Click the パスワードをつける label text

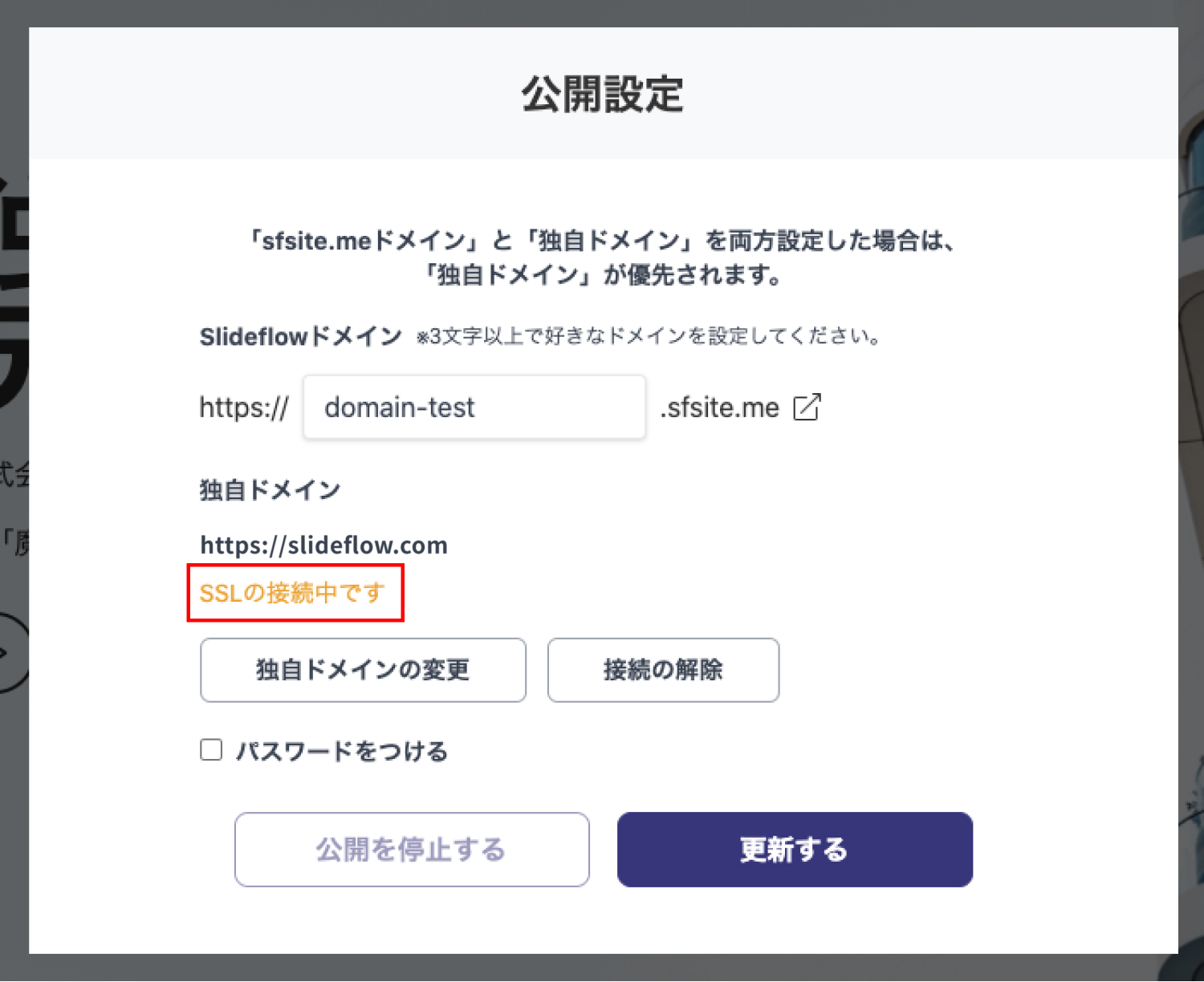point(341,752)
